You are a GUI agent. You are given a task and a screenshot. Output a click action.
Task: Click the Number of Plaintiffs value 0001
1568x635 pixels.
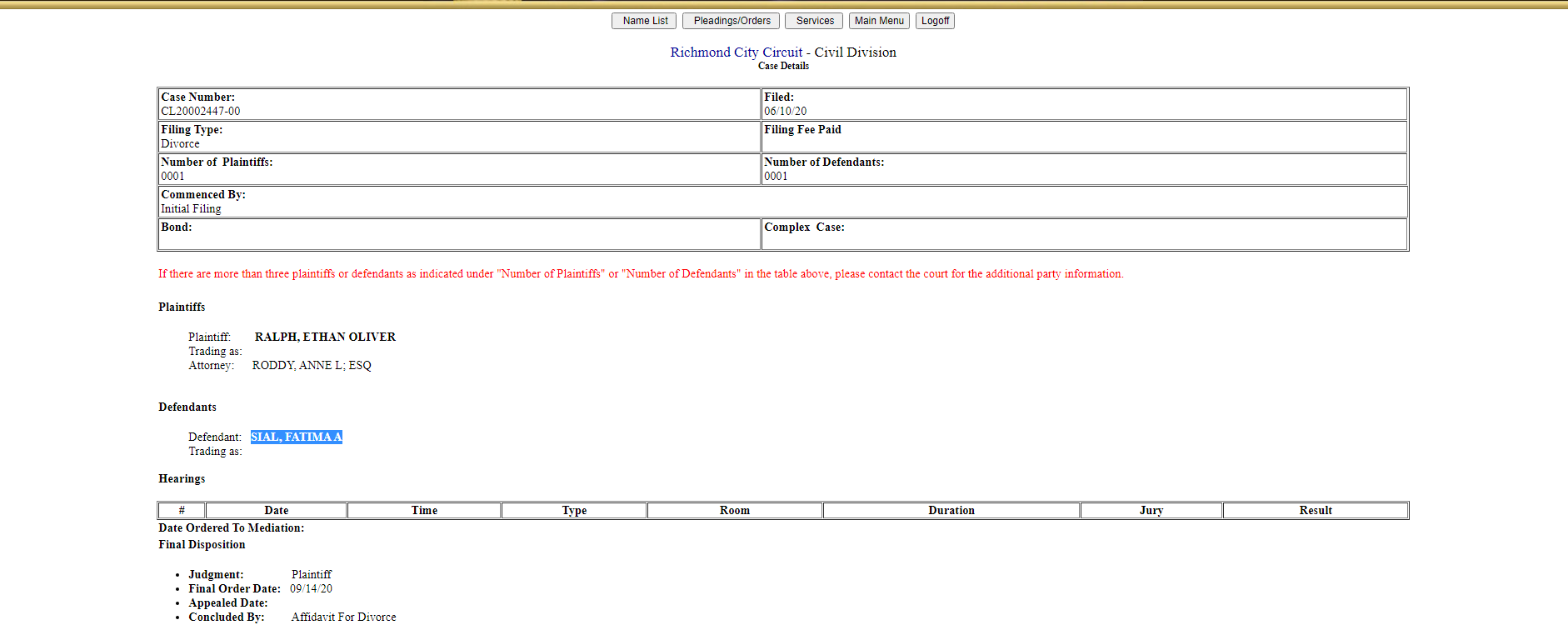[x=172, y=176]
